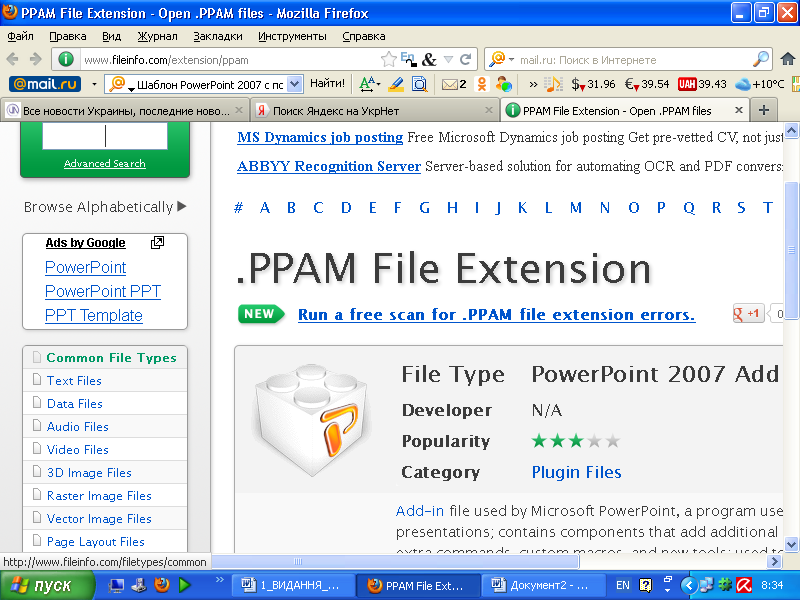The height and width of the screenshot is (600, 800).
Task: Open the @mail.ru logo dropdown arrow
Action: coord(94,84)
